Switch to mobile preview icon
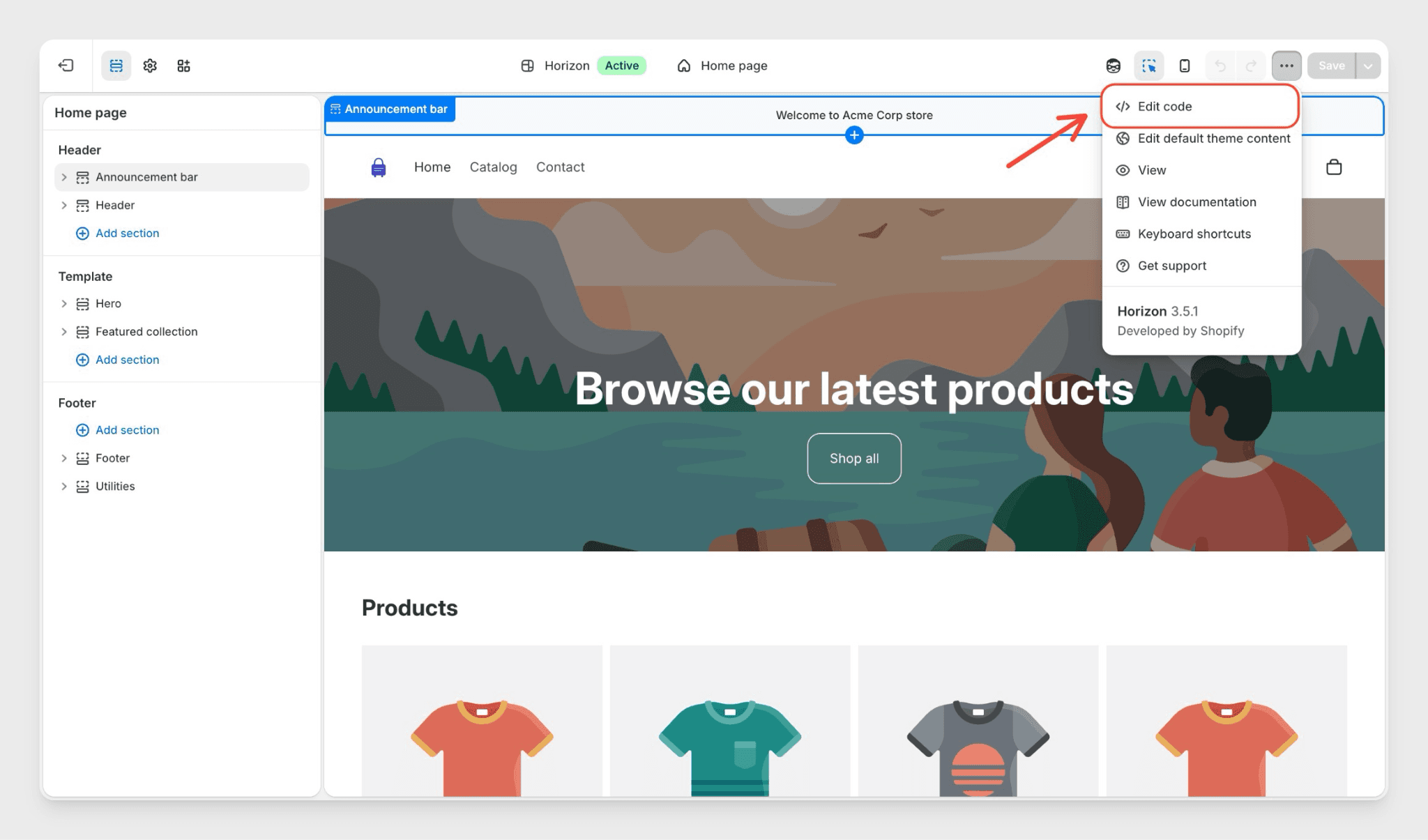 [x=1185, y=66]
